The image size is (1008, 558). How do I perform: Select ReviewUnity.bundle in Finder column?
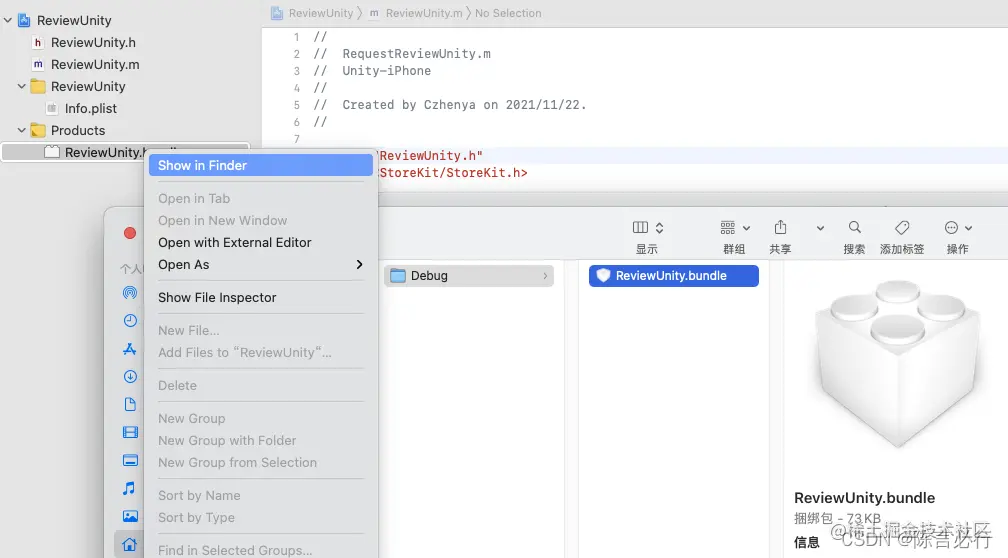[674, 276]
